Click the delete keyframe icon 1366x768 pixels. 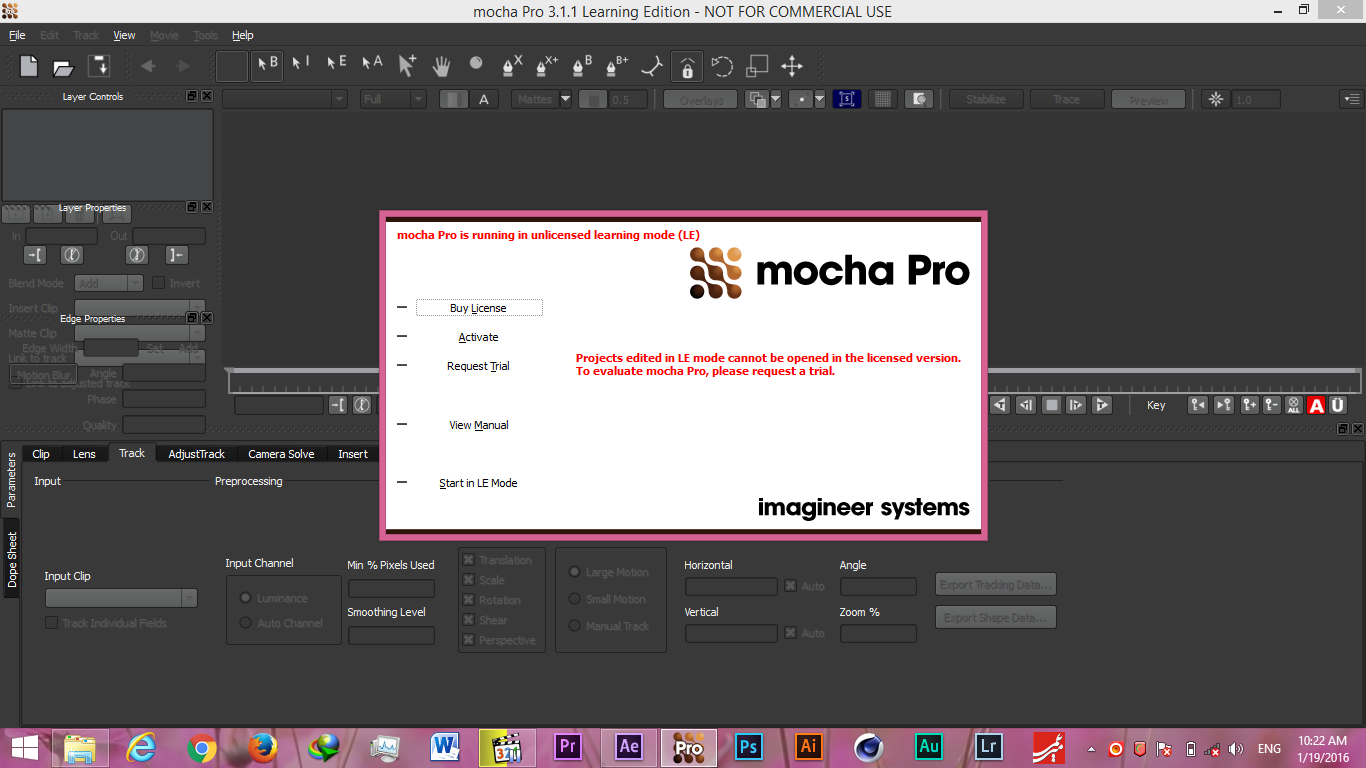point(1271,405)
